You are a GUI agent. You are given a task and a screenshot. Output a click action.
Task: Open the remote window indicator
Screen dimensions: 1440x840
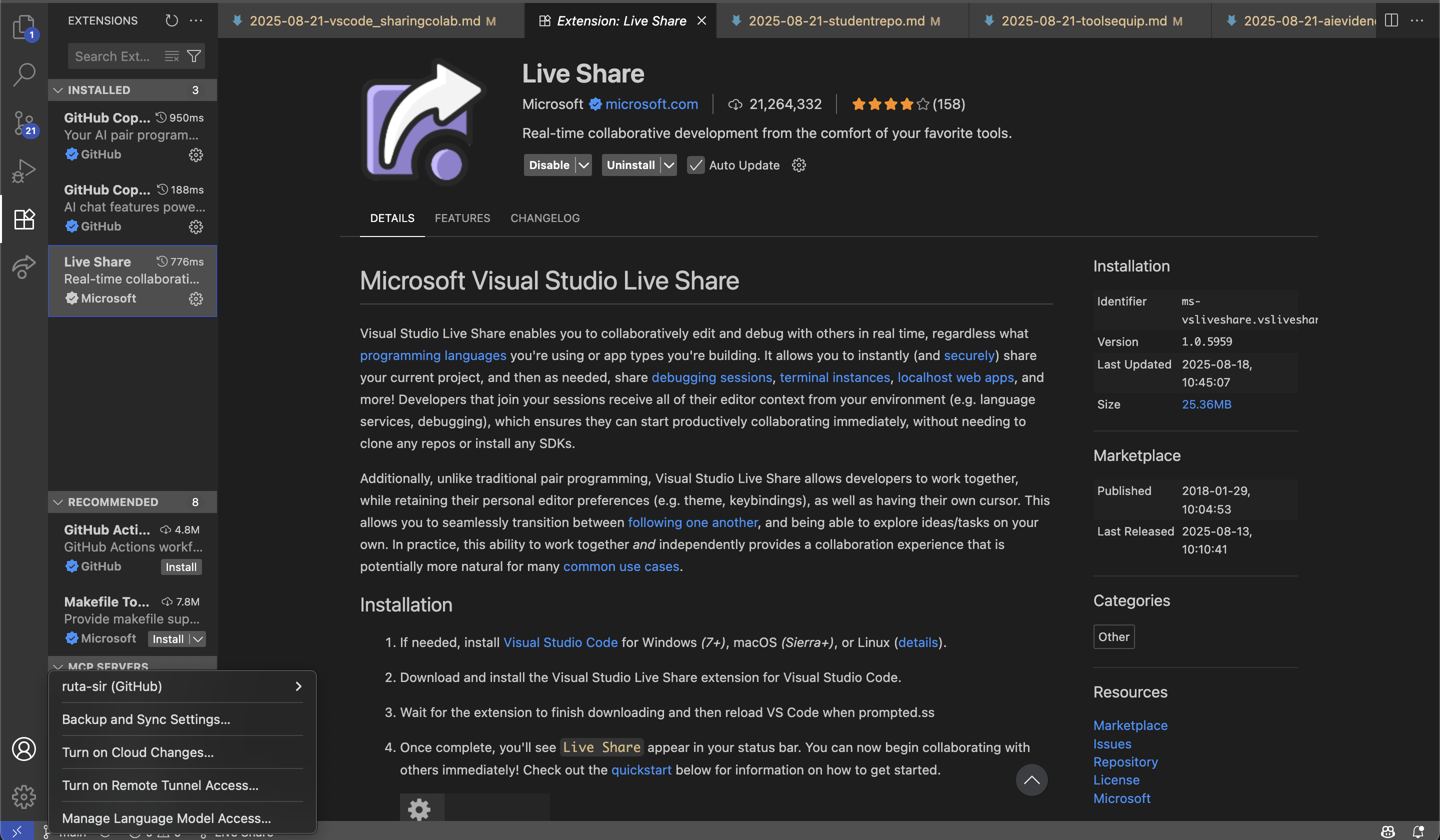16,831
